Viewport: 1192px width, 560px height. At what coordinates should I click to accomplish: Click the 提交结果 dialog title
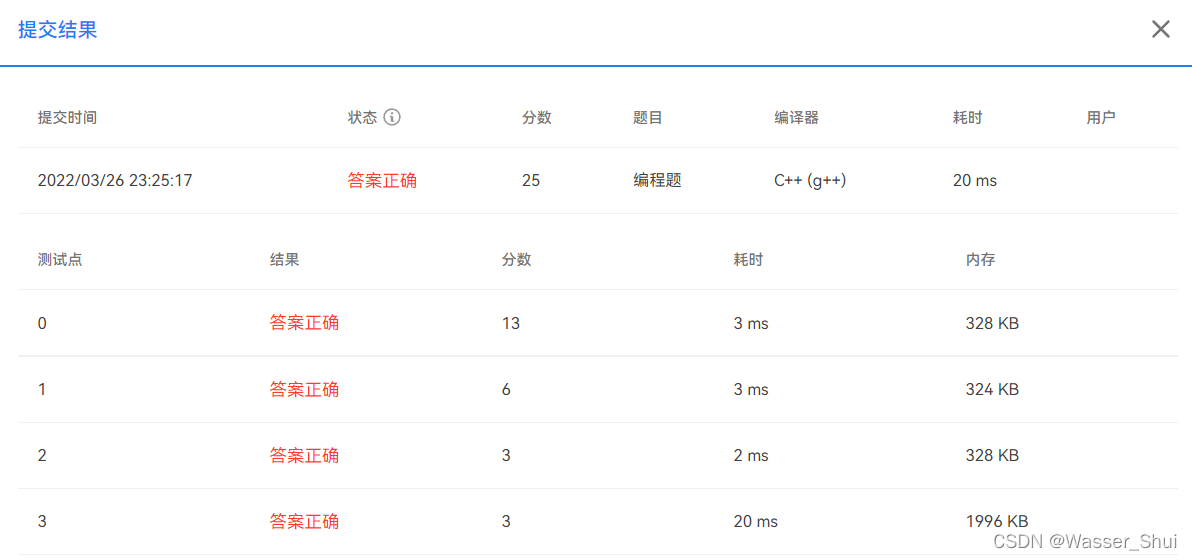pos(58,30)
